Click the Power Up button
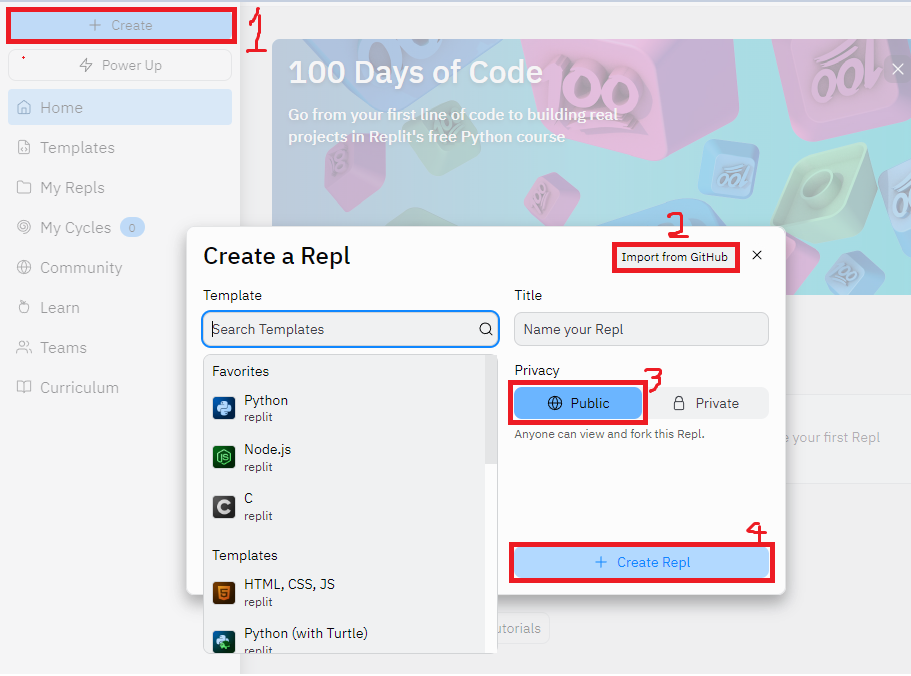 (x=120, y=65)
